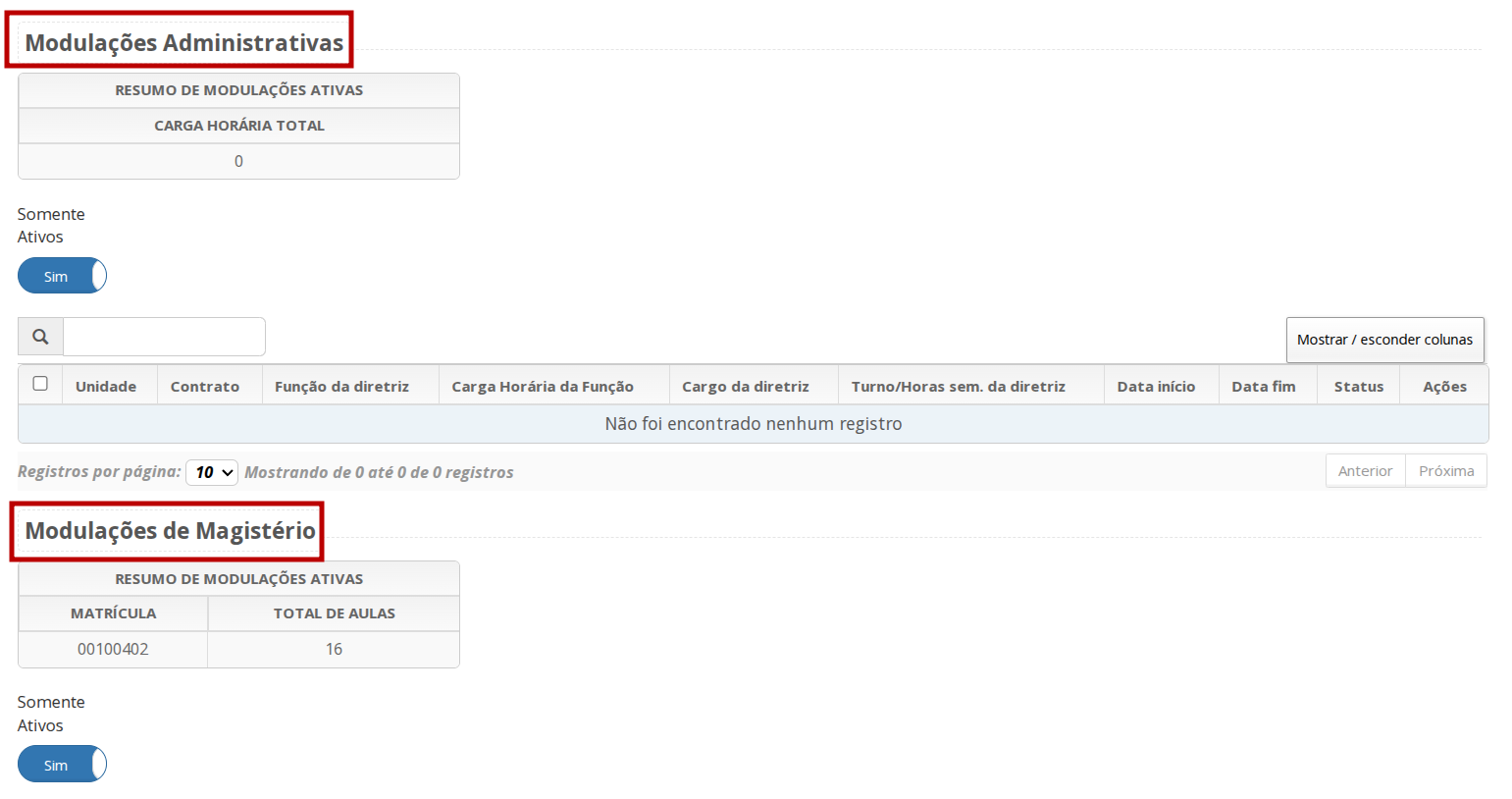Select the matrícula 00100402 cell
The width and height of the screenshot is (1512, 799).
click(113, 649)
